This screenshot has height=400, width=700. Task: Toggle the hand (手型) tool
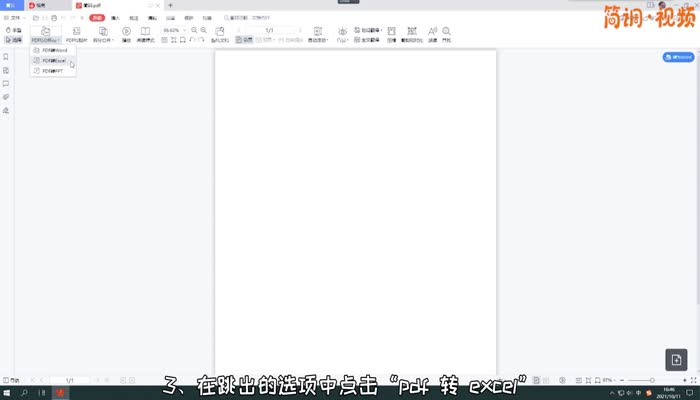[x=14, y=30]
